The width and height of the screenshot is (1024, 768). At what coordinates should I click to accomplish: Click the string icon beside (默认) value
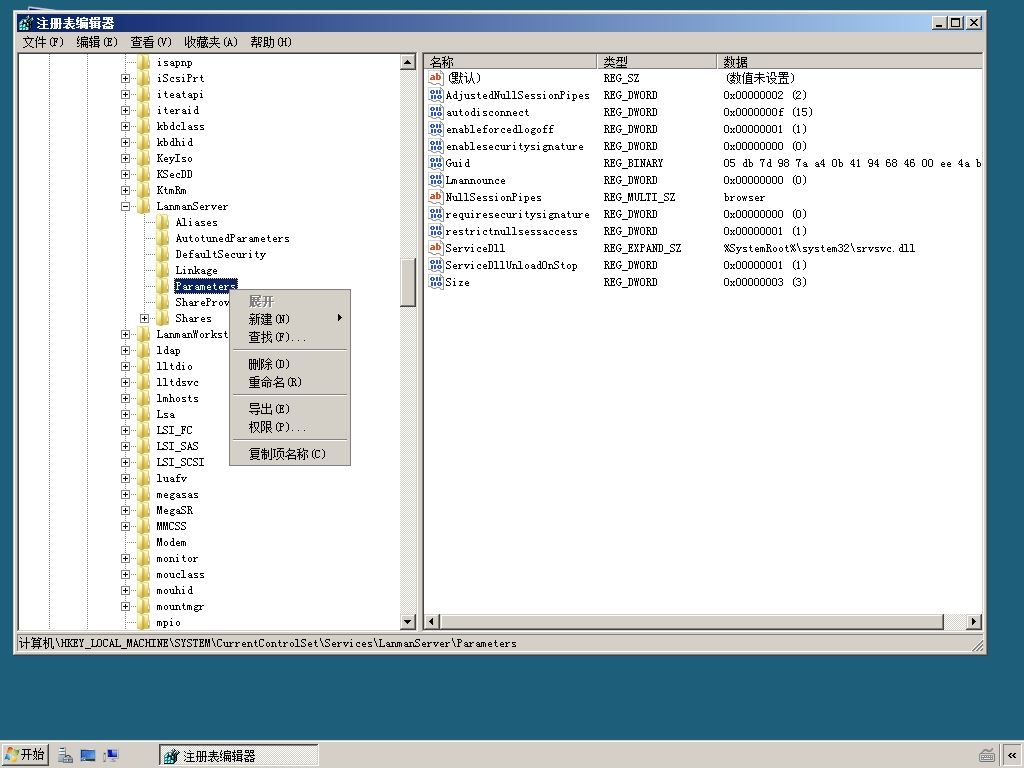click(x=436, y=78)
